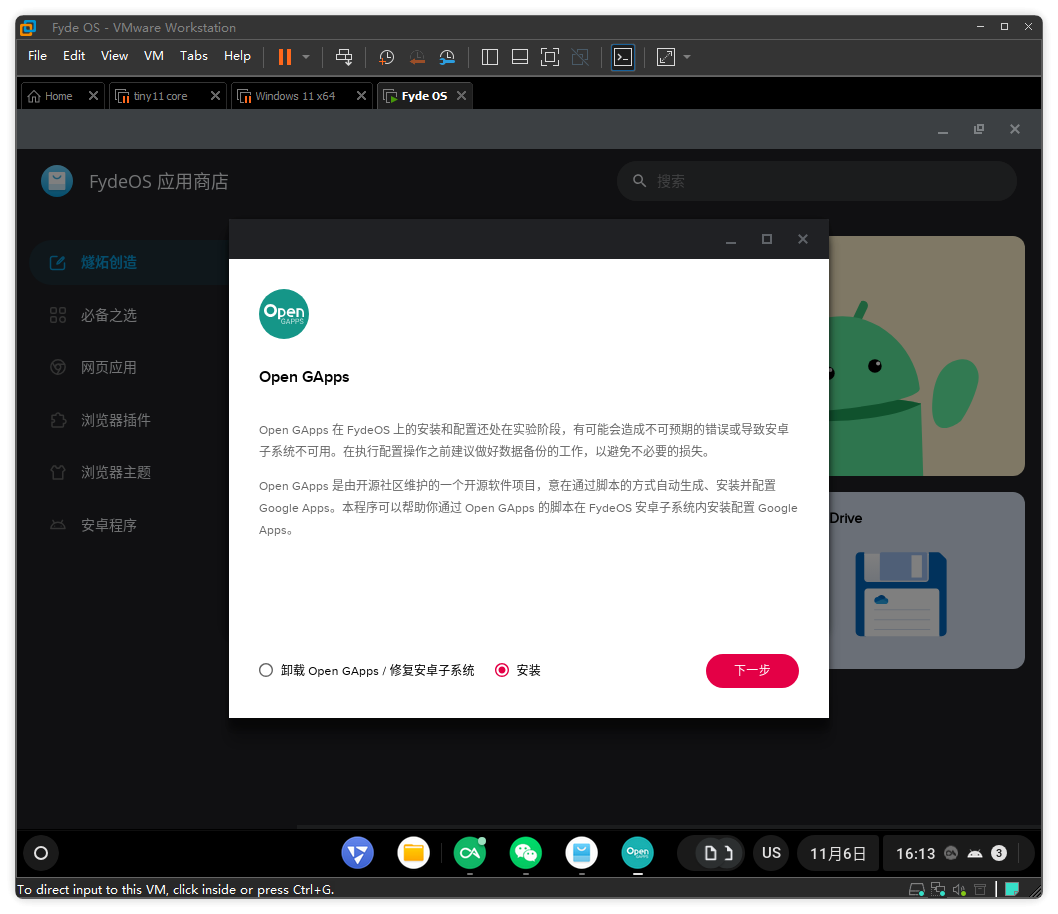Open the Files app on shelf
The width and height of the screenshot is (1058, 914).
[413, 853]
